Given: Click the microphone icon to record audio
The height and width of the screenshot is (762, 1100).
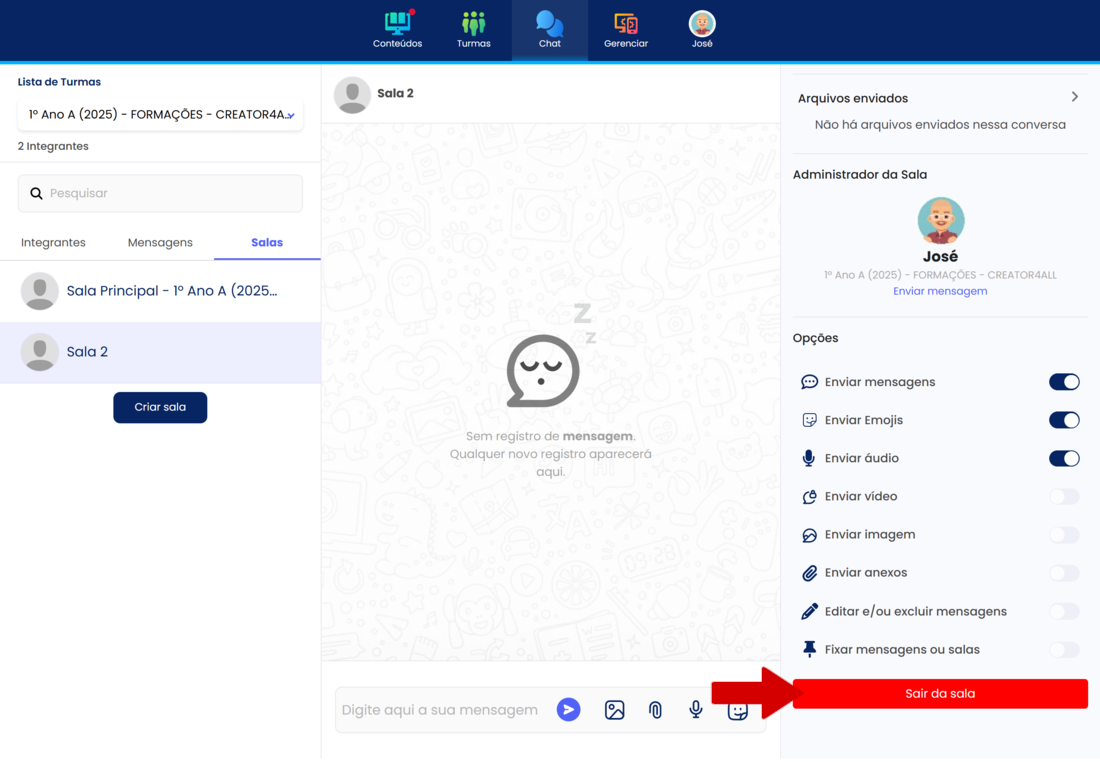Looking at the screenshot, I should [696, 709].
